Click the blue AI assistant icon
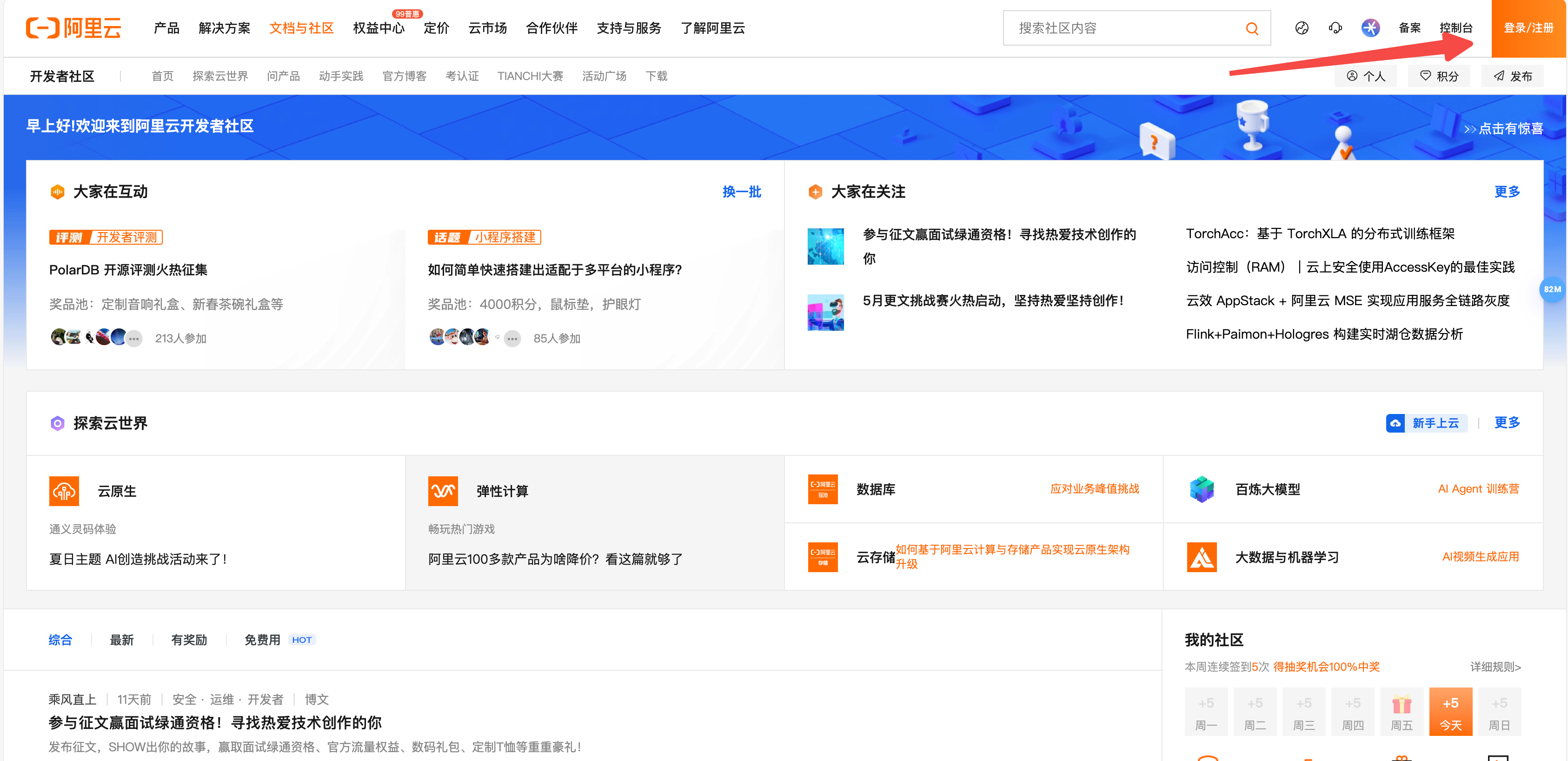Viewport: 1568px width, 761px height. coord(1370,28)
